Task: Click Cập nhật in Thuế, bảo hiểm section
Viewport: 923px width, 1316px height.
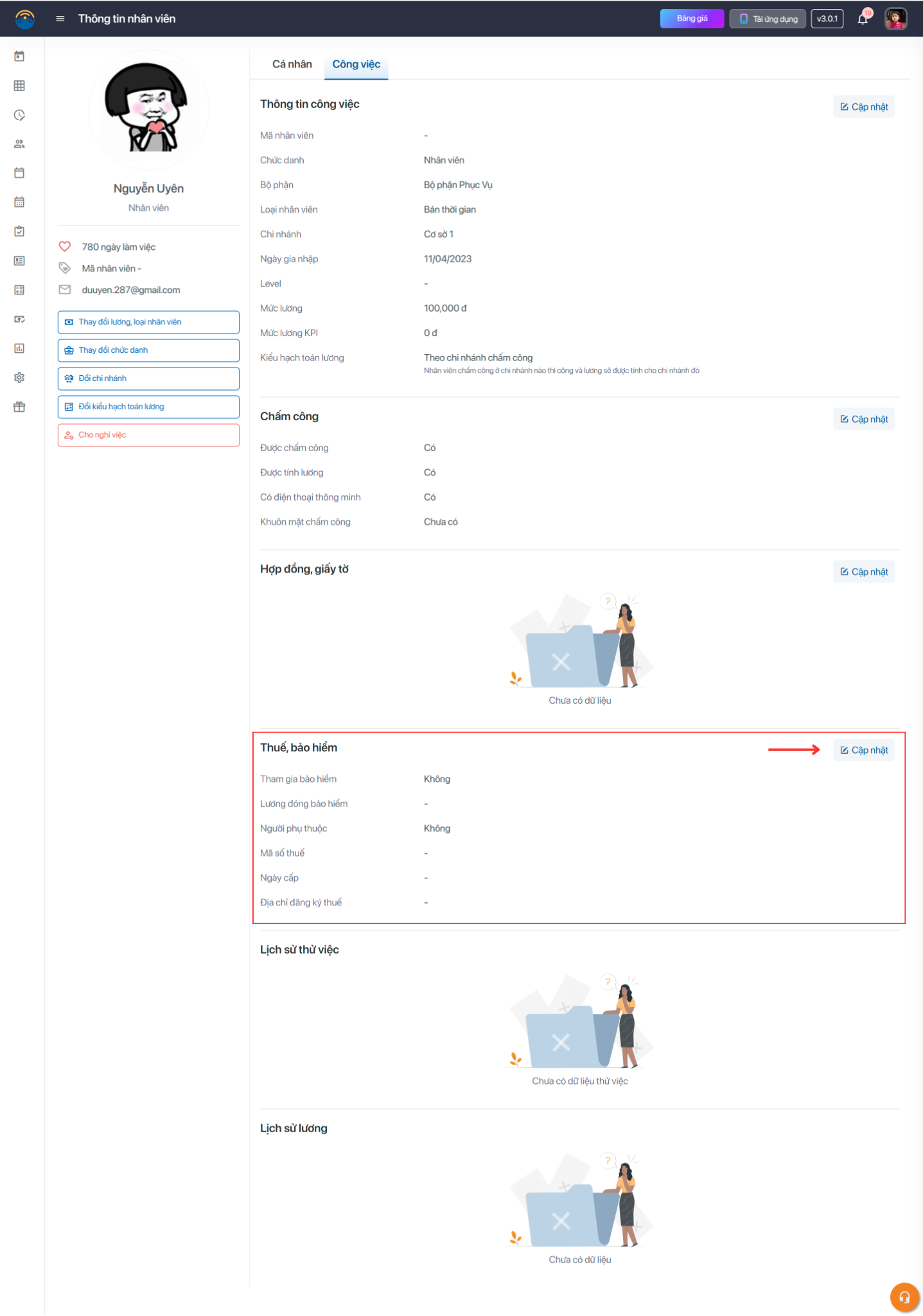Action: (x=864, y=750)
